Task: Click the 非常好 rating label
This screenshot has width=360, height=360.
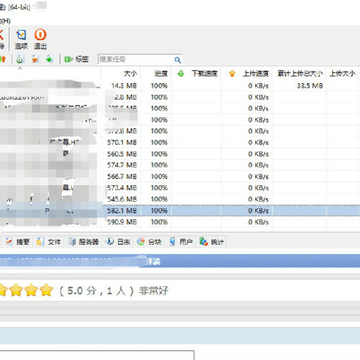Action: coord(153,291)
